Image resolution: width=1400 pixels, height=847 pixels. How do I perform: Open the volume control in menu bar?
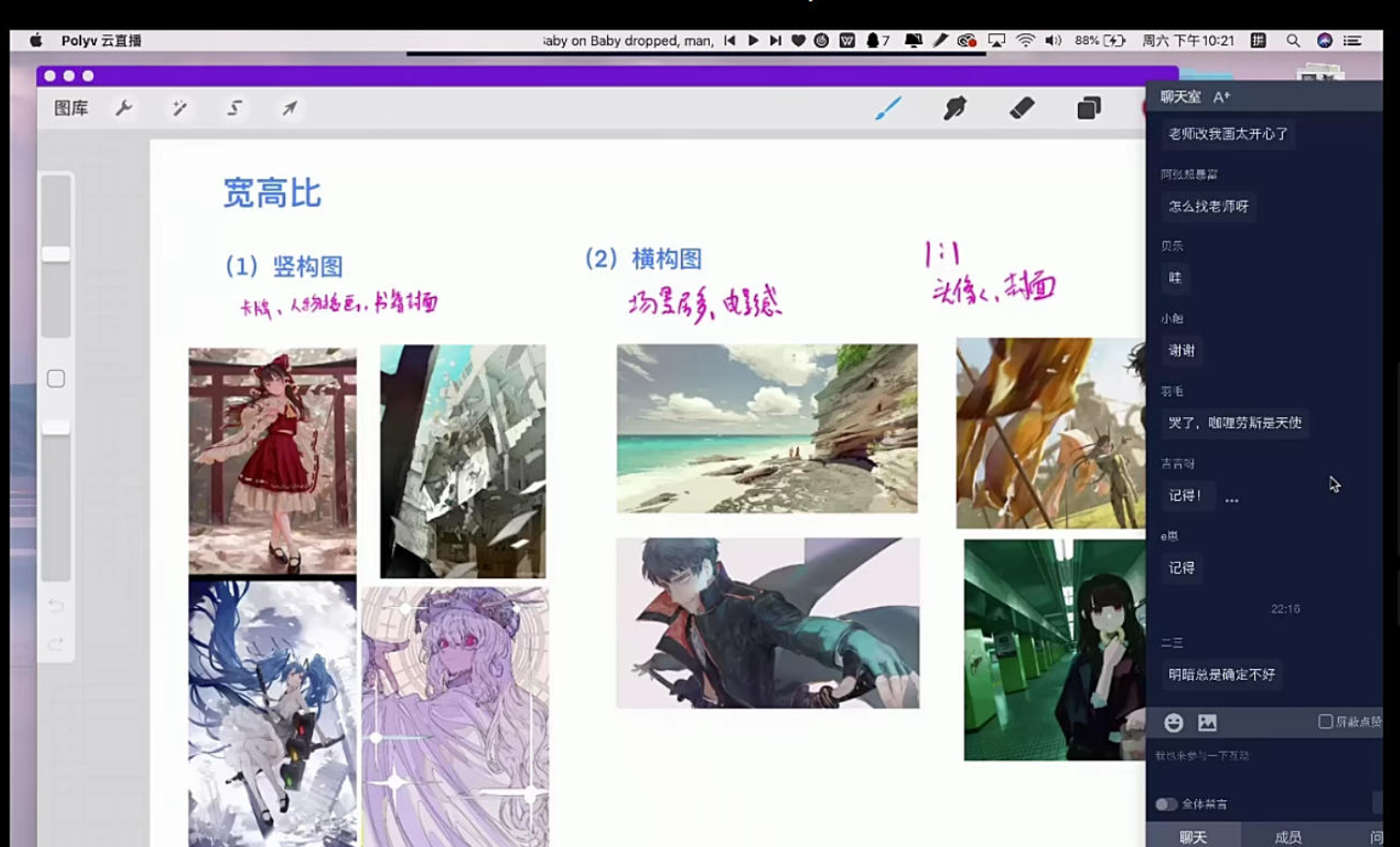1053,41
